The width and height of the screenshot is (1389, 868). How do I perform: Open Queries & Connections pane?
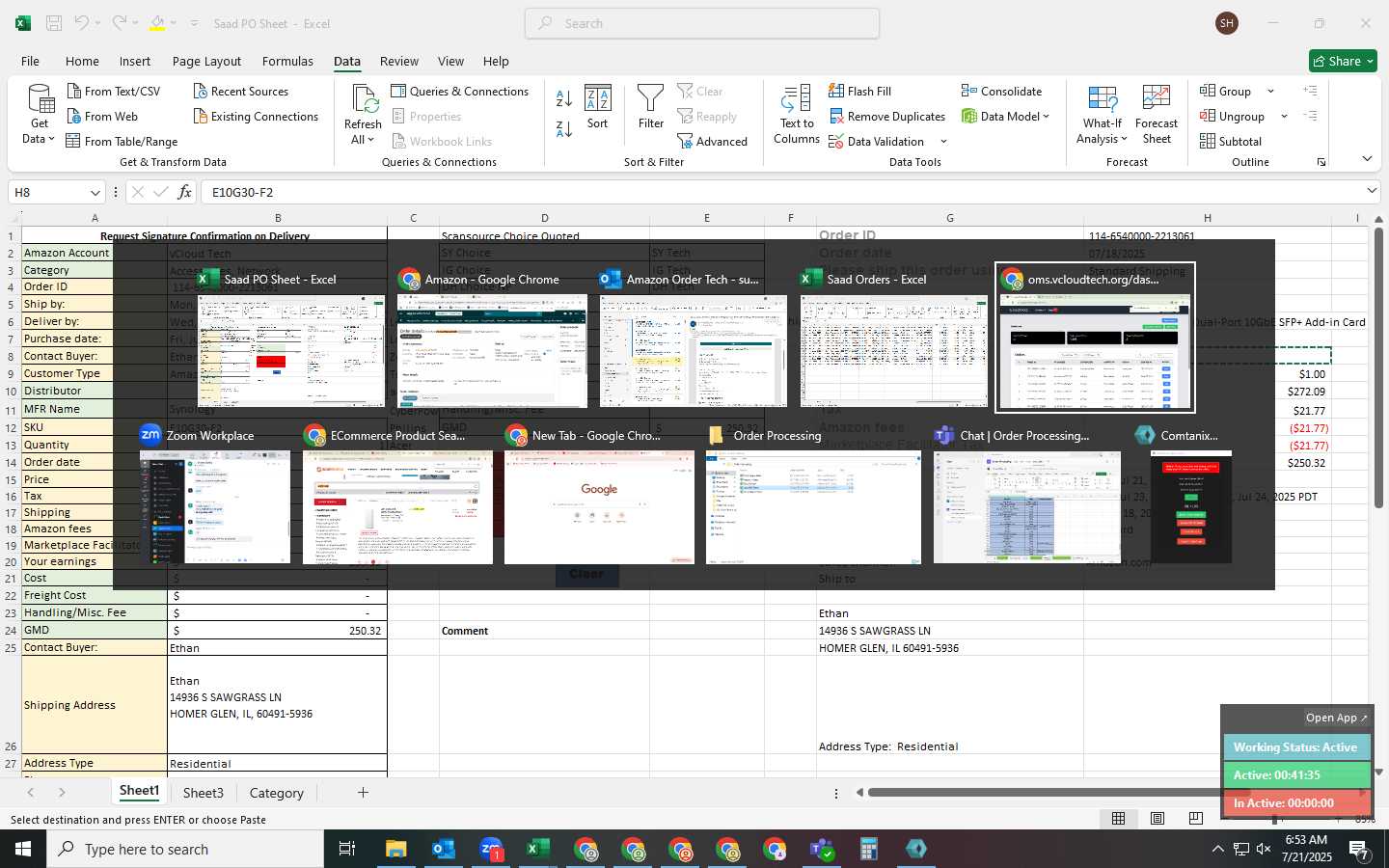460,91
